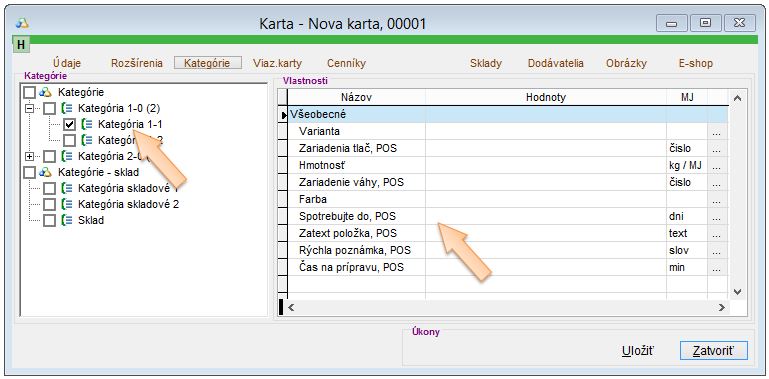Tick the checkbox below Kategória 1-1

tap(69, 140)
